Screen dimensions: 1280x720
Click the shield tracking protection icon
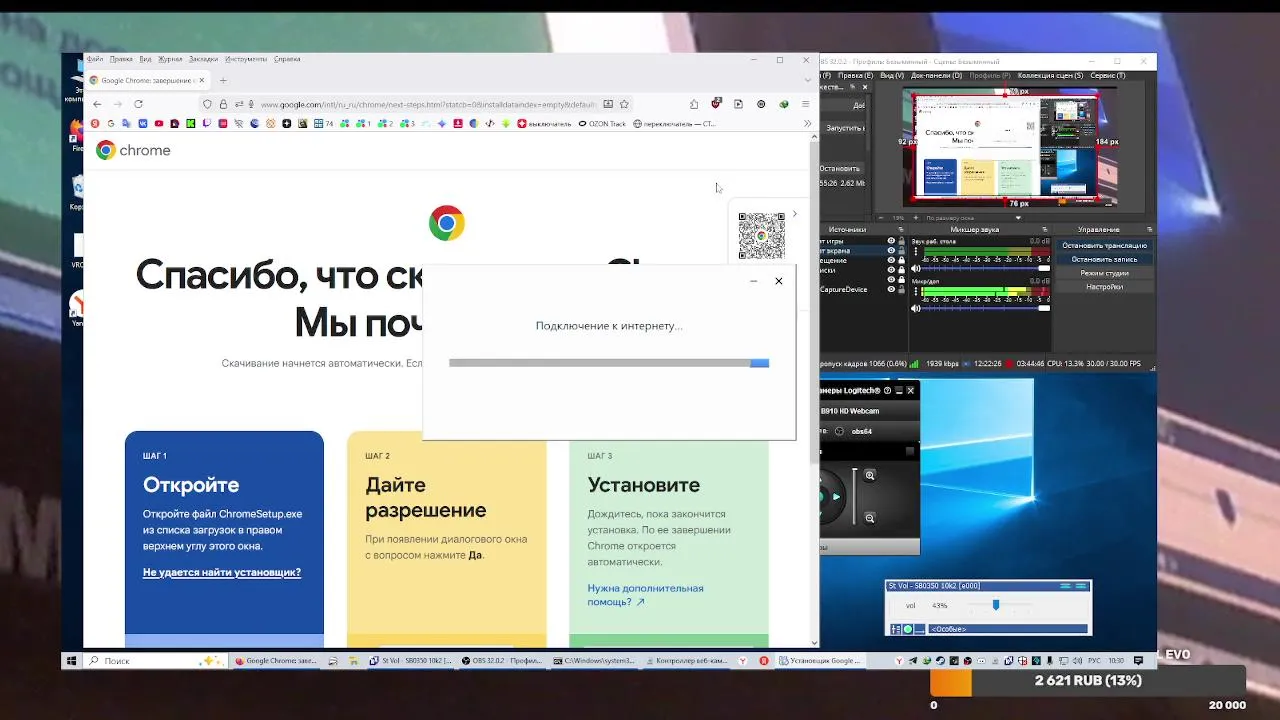coord(207,104)
